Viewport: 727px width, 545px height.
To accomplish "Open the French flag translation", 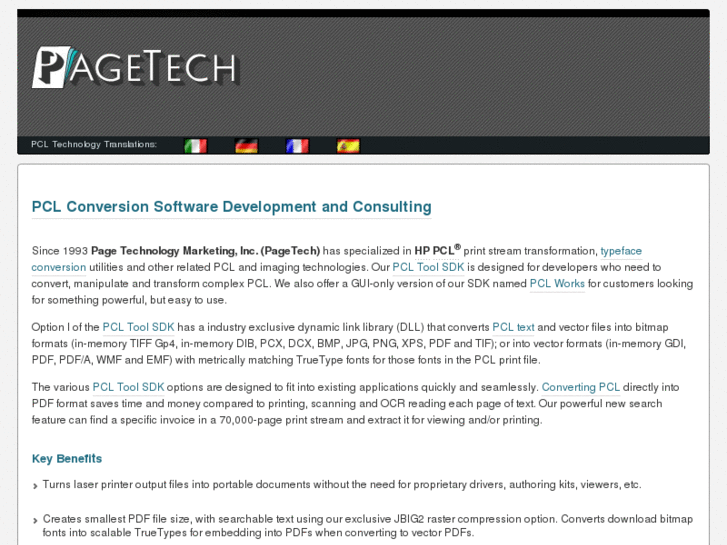I will pyautogui.click(x=297, y=146).
